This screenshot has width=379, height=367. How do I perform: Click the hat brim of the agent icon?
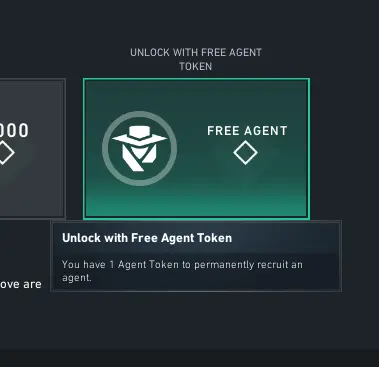tap(139, 139)
